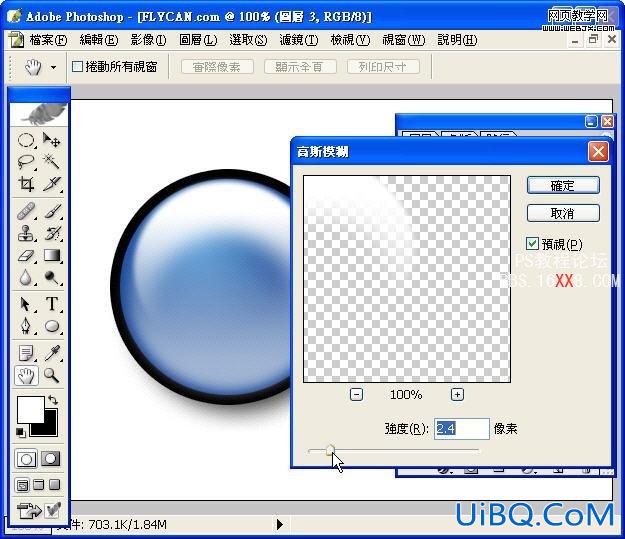Switch to standard screen mode
625x539 pixels.
(22, 485)
